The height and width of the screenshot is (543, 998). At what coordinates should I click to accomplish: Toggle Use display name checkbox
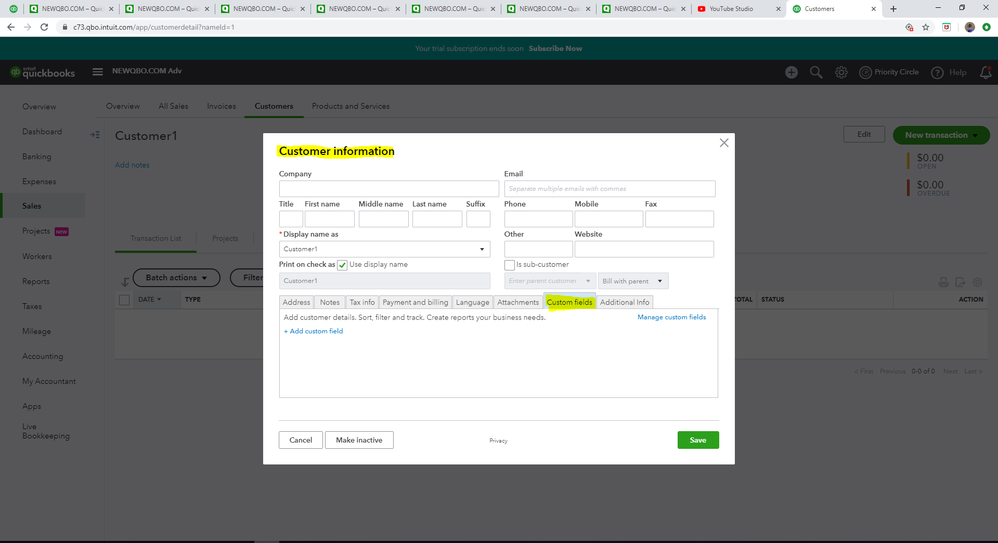tap(342, 265)
